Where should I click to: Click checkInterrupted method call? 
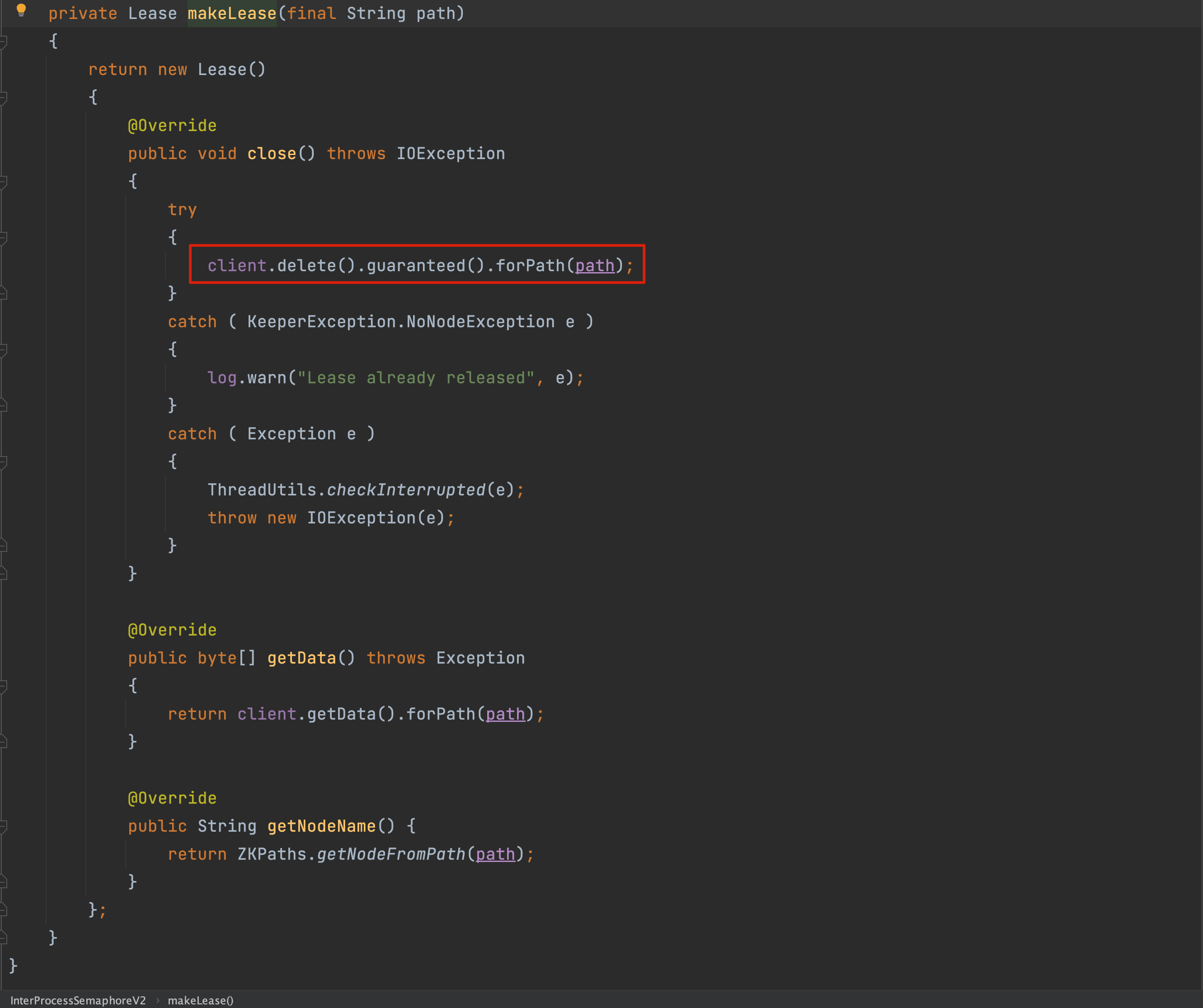click(x=406, y=490)
